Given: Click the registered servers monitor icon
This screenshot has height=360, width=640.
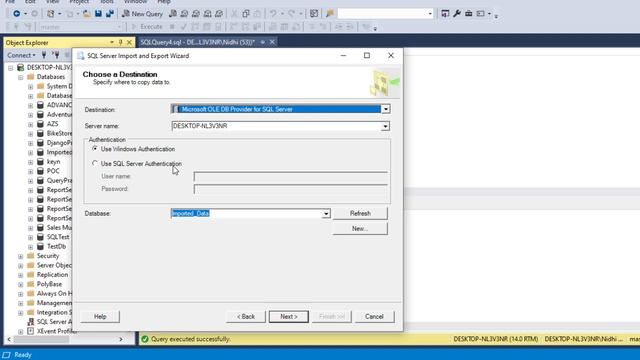Looking at the screenshot, I should point(445,14).
